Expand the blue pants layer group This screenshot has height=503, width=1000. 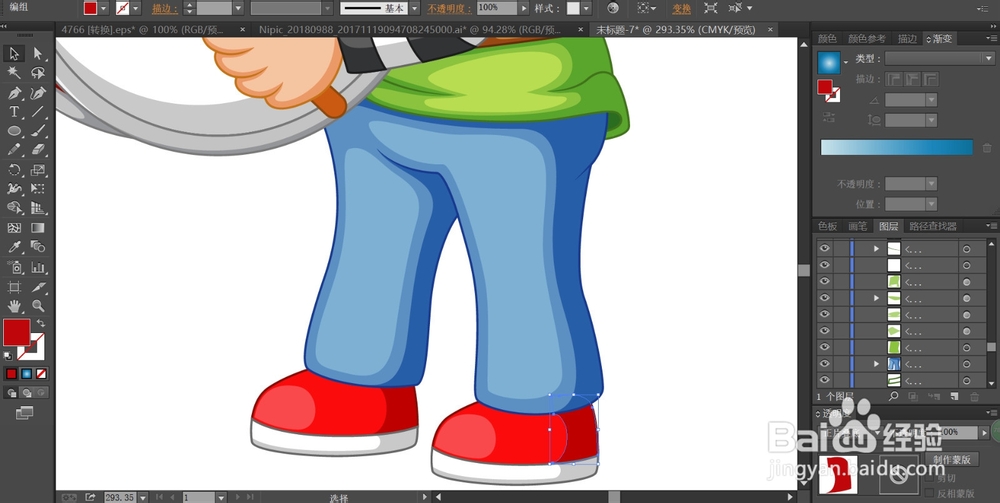click(x=876, y=363)
